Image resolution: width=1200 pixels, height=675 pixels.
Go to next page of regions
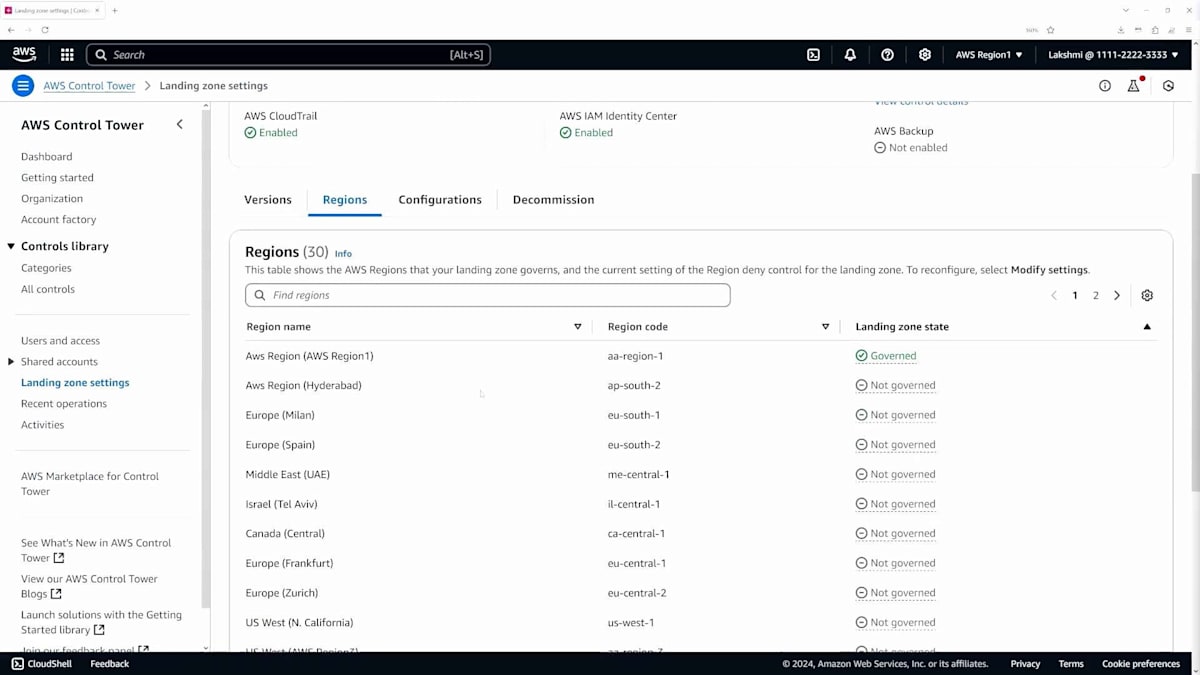1117,296
